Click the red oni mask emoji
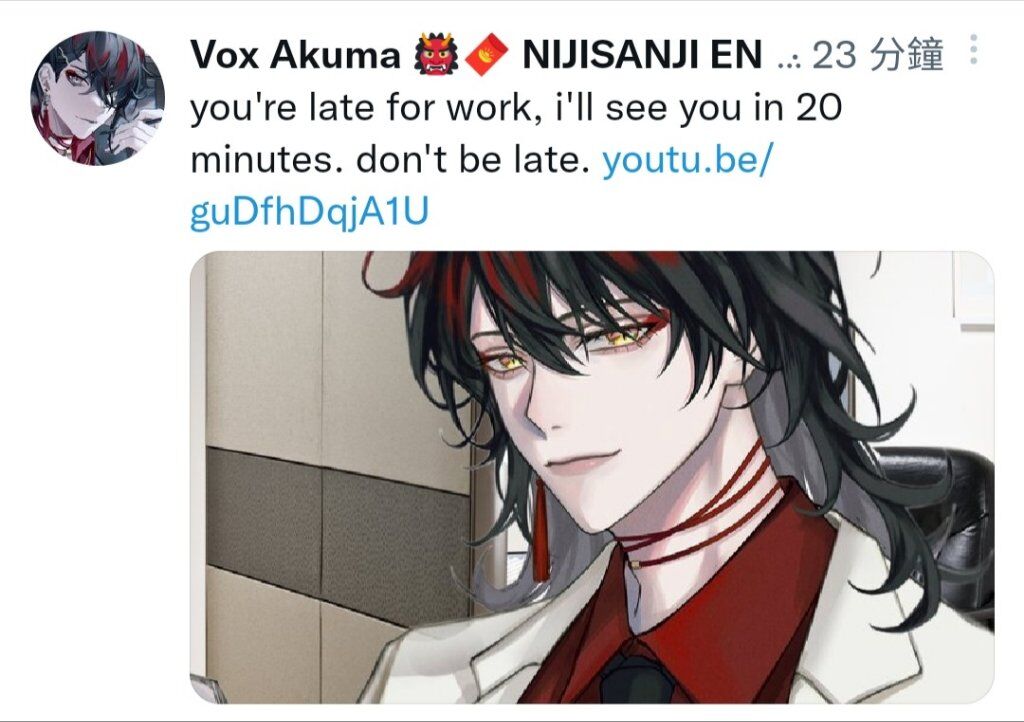 pyautogui.click(x=437, y=55)
